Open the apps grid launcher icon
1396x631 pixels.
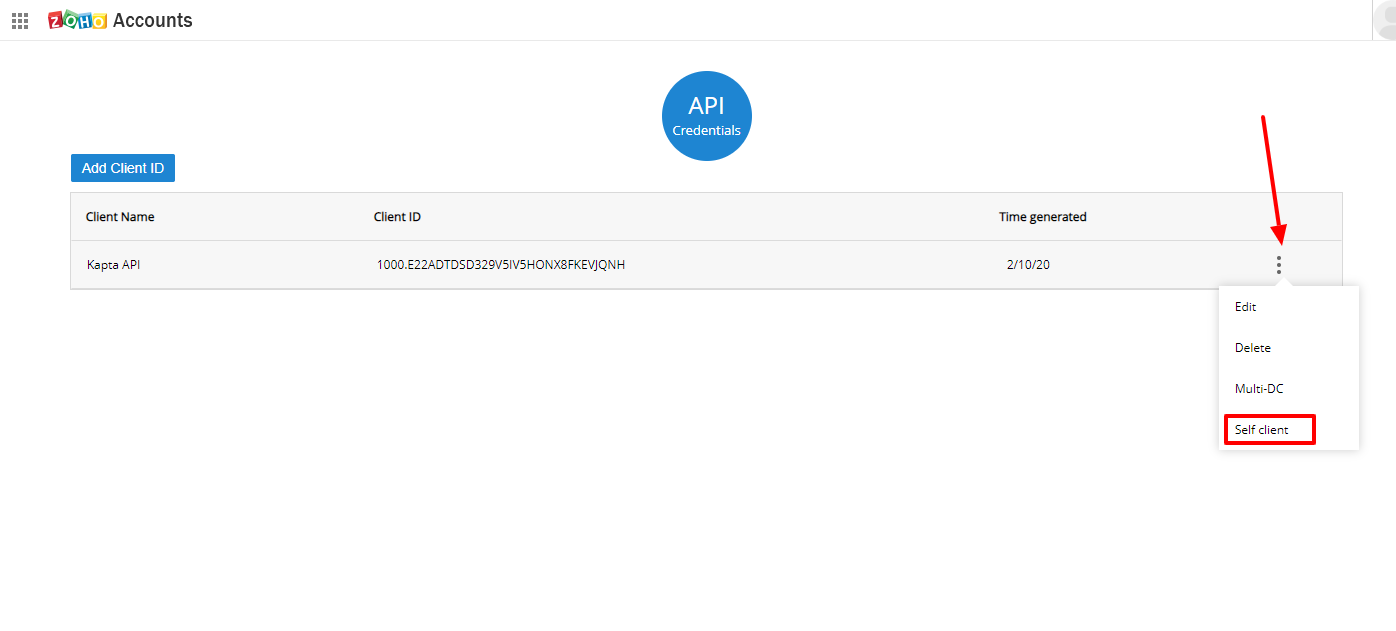(20, 20)
